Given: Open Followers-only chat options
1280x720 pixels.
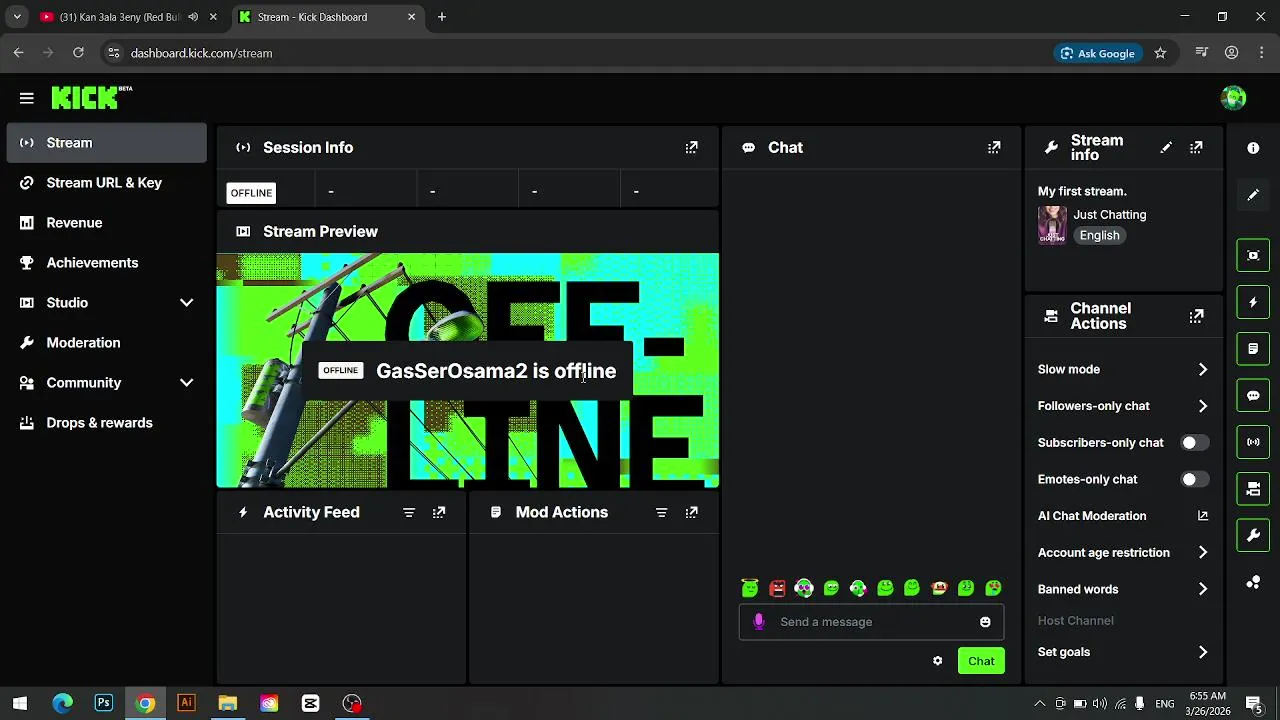Looking at the screenshot, I should coord(1123,406).
